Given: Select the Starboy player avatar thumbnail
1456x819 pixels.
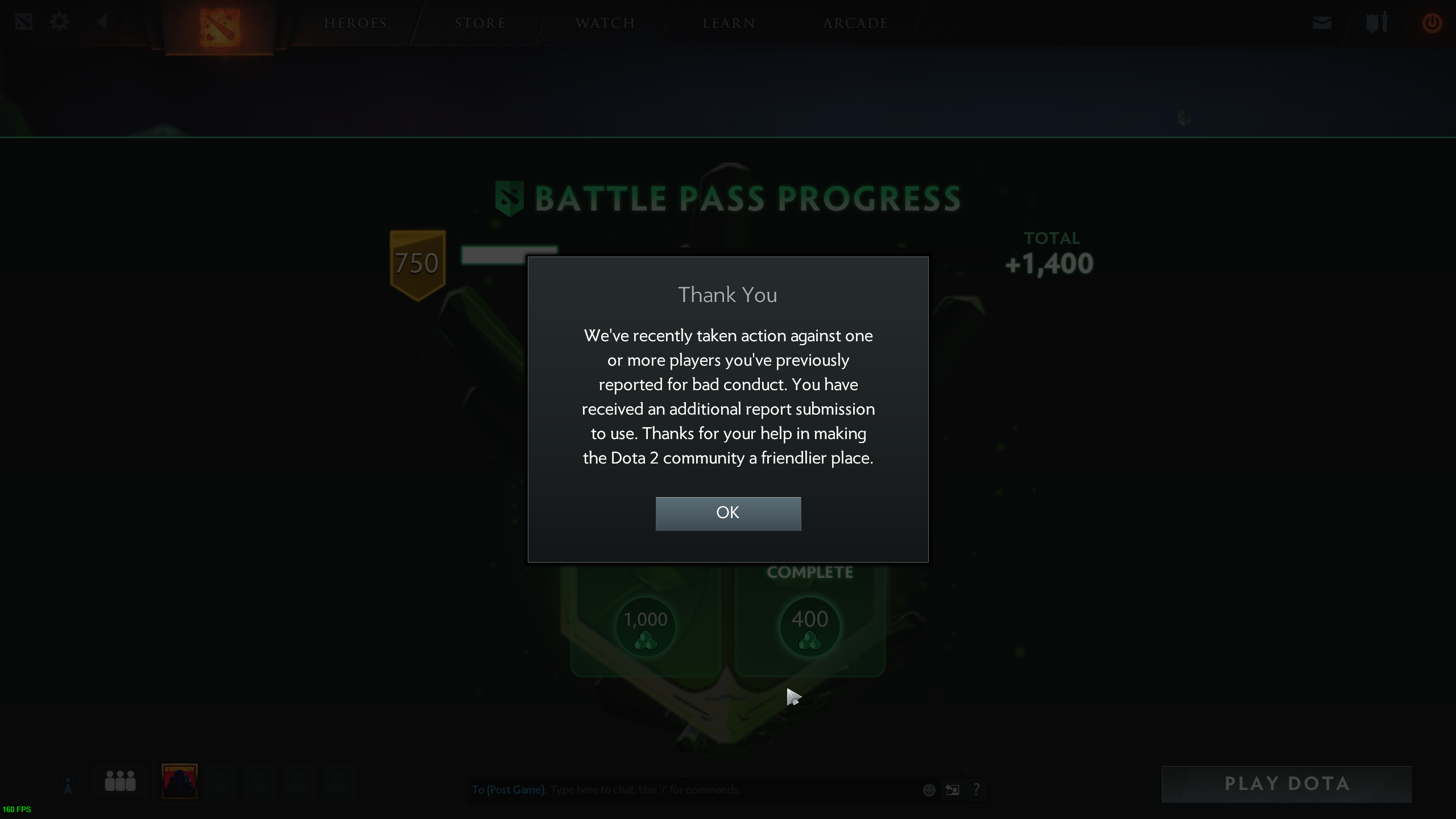Looking at the screenshot, I should coord(180,781).
